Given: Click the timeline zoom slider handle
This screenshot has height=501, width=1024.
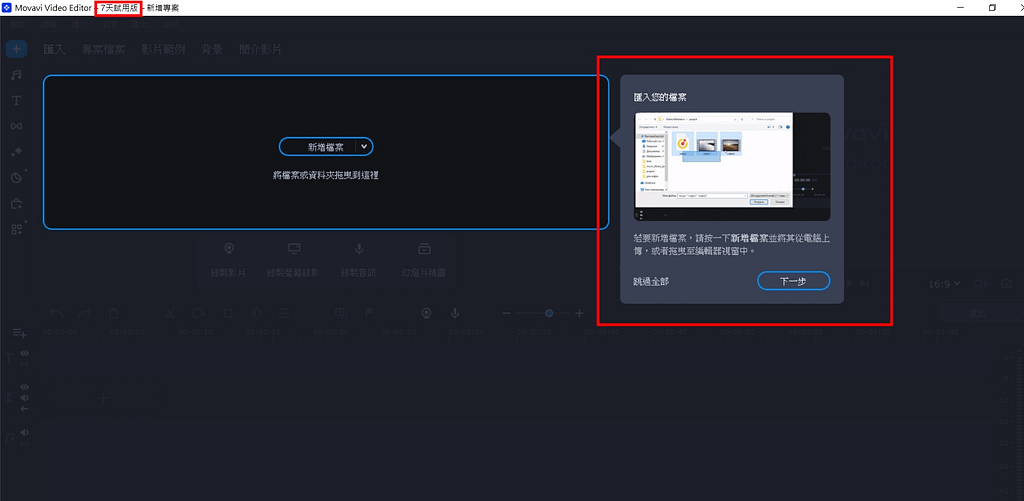Looking at the screenshot, I should (549, 314).
